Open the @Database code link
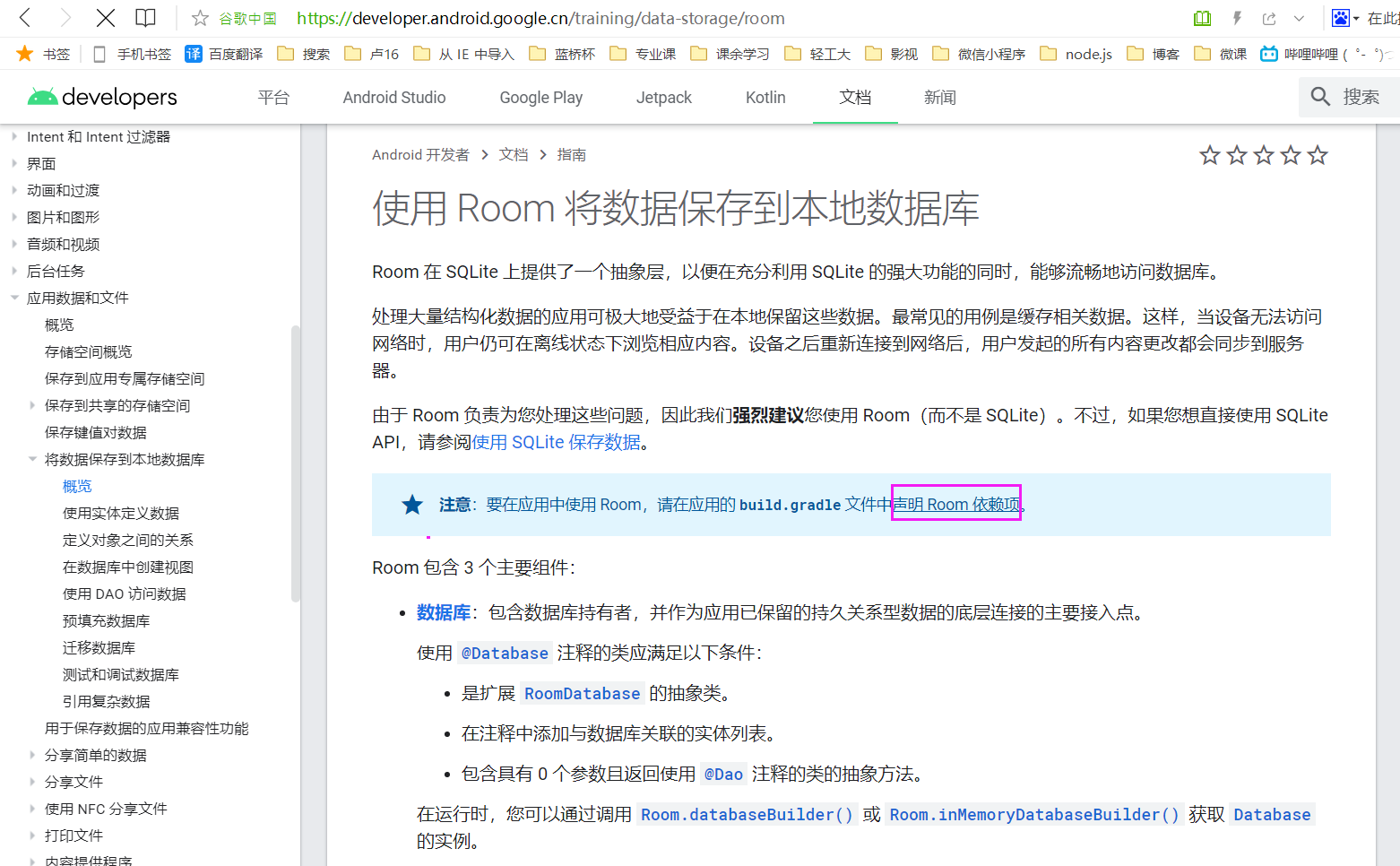Viewport: 1400px width, 866px height. click(505, 653)
